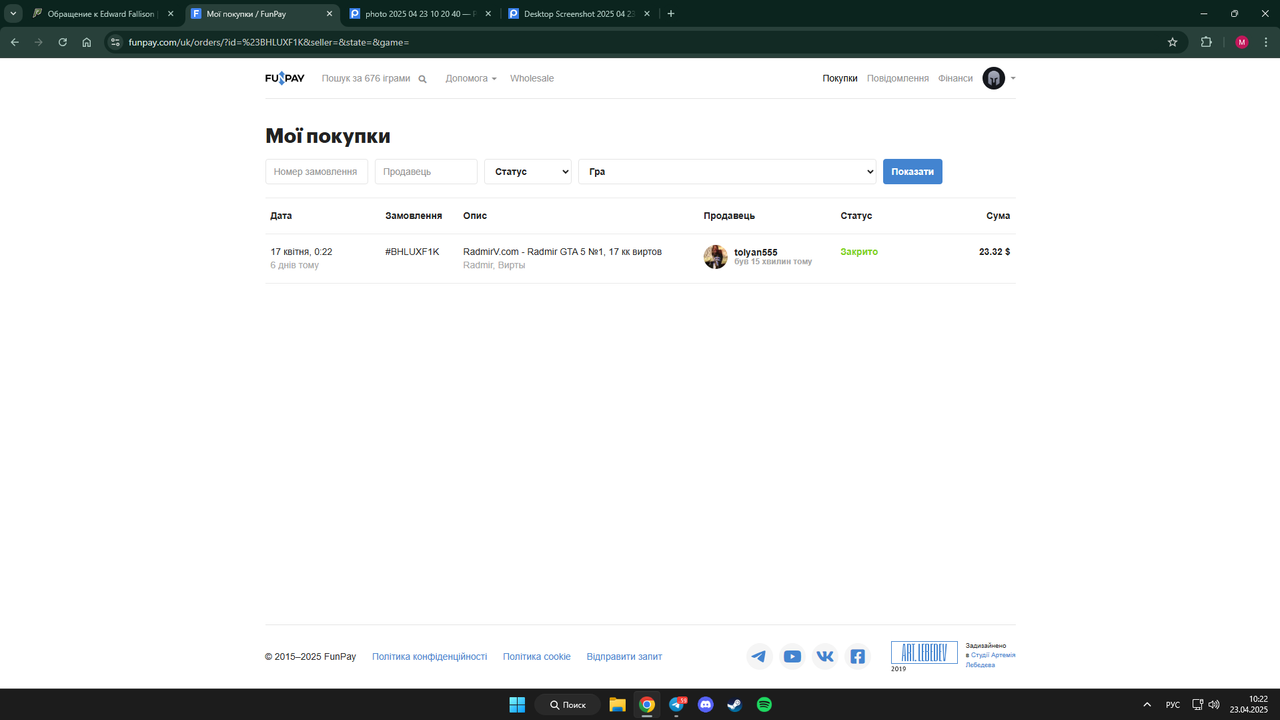The width and height of the screenshot is (1280, 720).
Task: Click the address bar URL
Action: click(269, 42)
